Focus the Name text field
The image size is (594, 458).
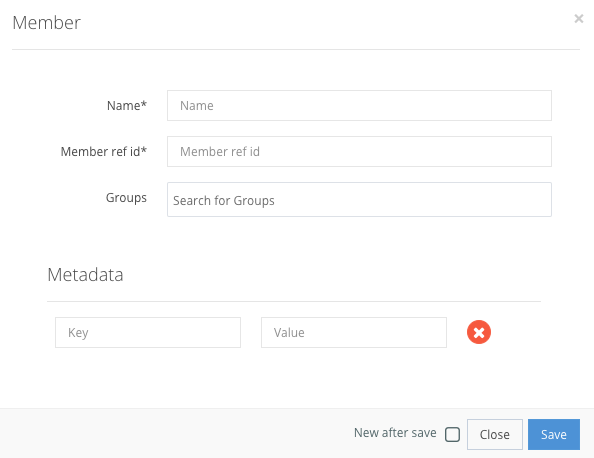point(359,105)
